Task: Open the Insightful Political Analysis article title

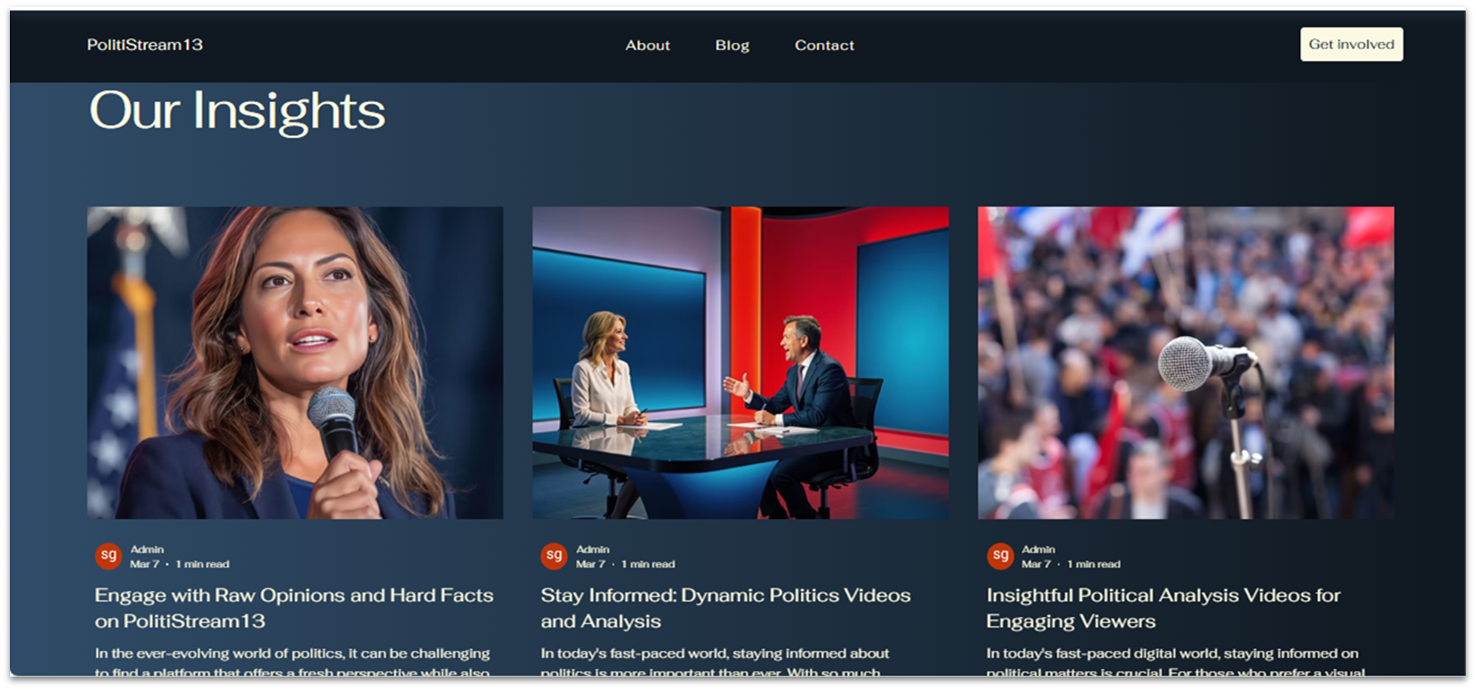Action: pyautogui.click(x=1163, y=607)
